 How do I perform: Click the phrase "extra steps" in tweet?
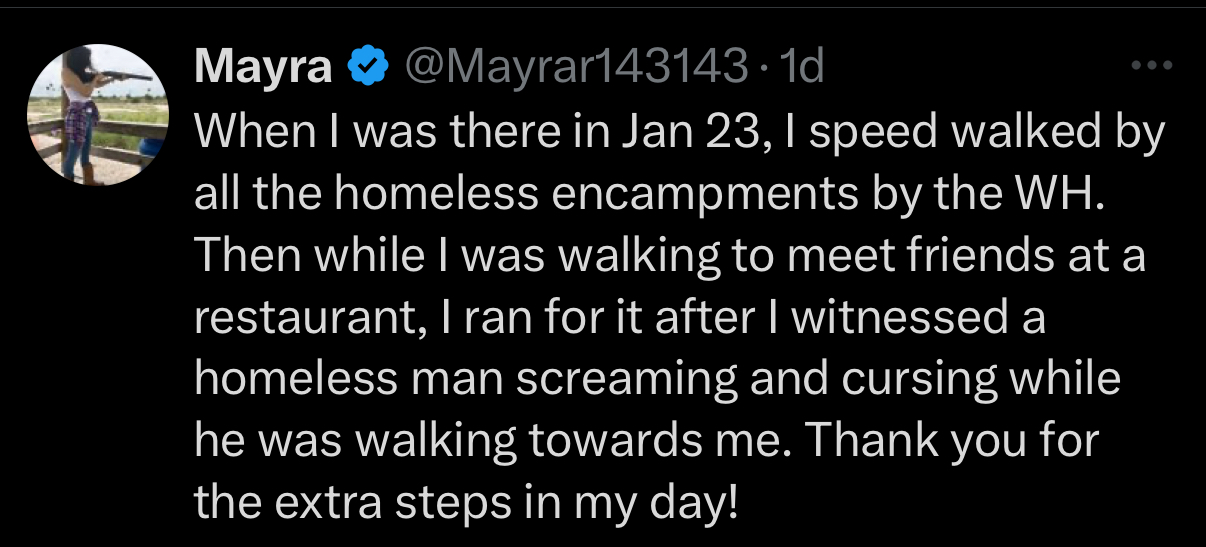click(392, 503)
